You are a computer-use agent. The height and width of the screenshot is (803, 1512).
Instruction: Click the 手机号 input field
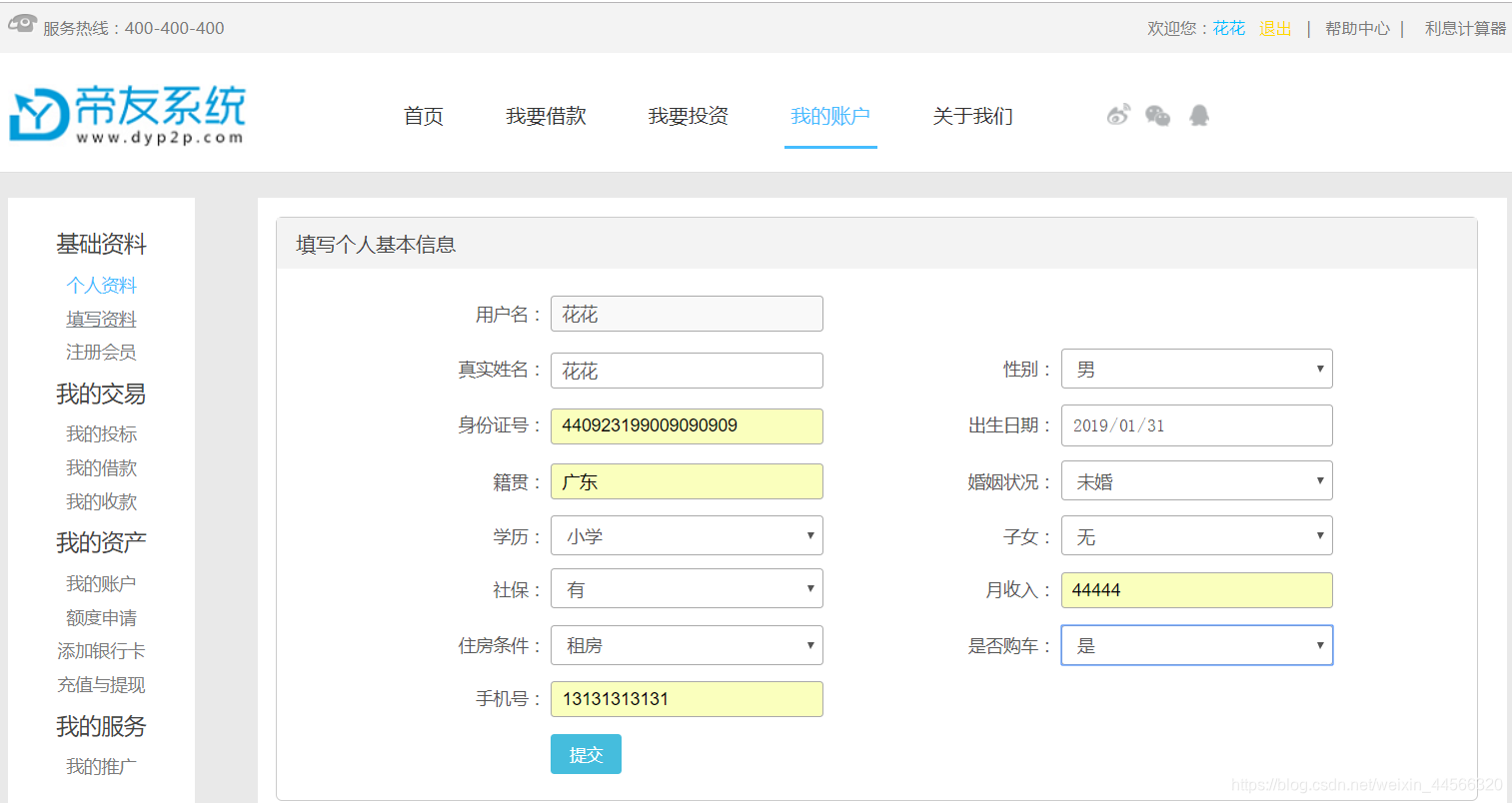[x=687, y=698]
